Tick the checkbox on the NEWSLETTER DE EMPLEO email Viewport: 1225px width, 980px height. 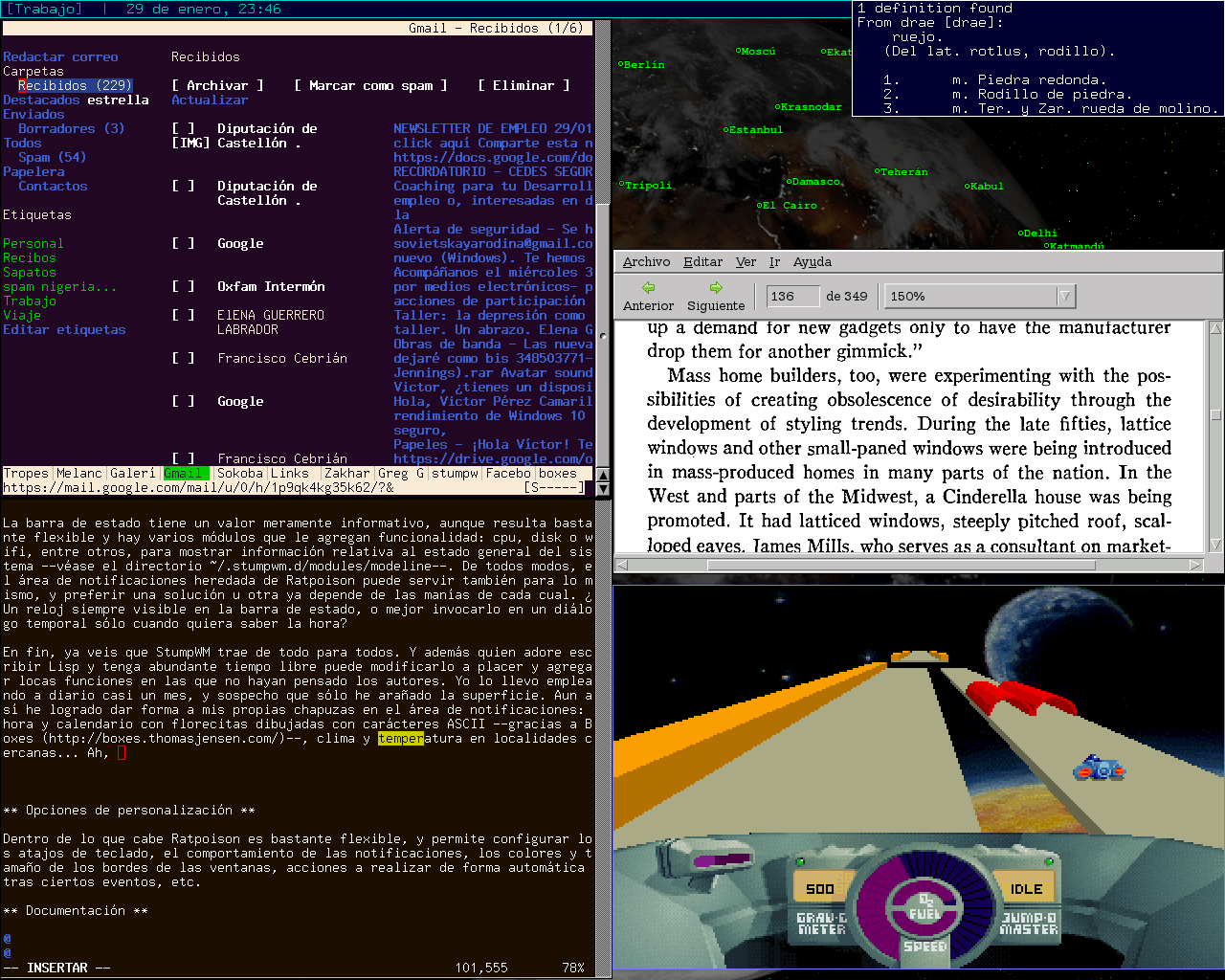click(x=183, y=128)
